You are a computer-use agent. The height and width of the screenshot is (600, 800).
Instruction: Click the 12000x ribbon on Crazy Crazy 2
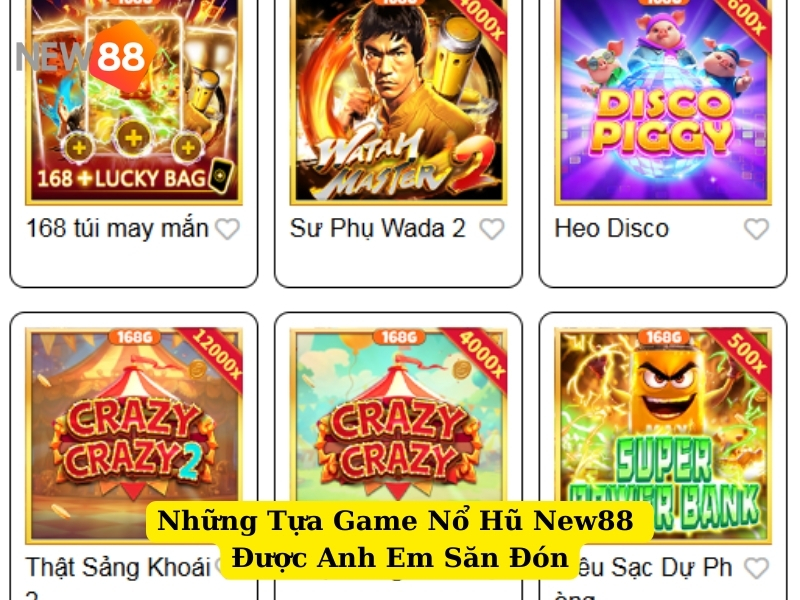215,356
